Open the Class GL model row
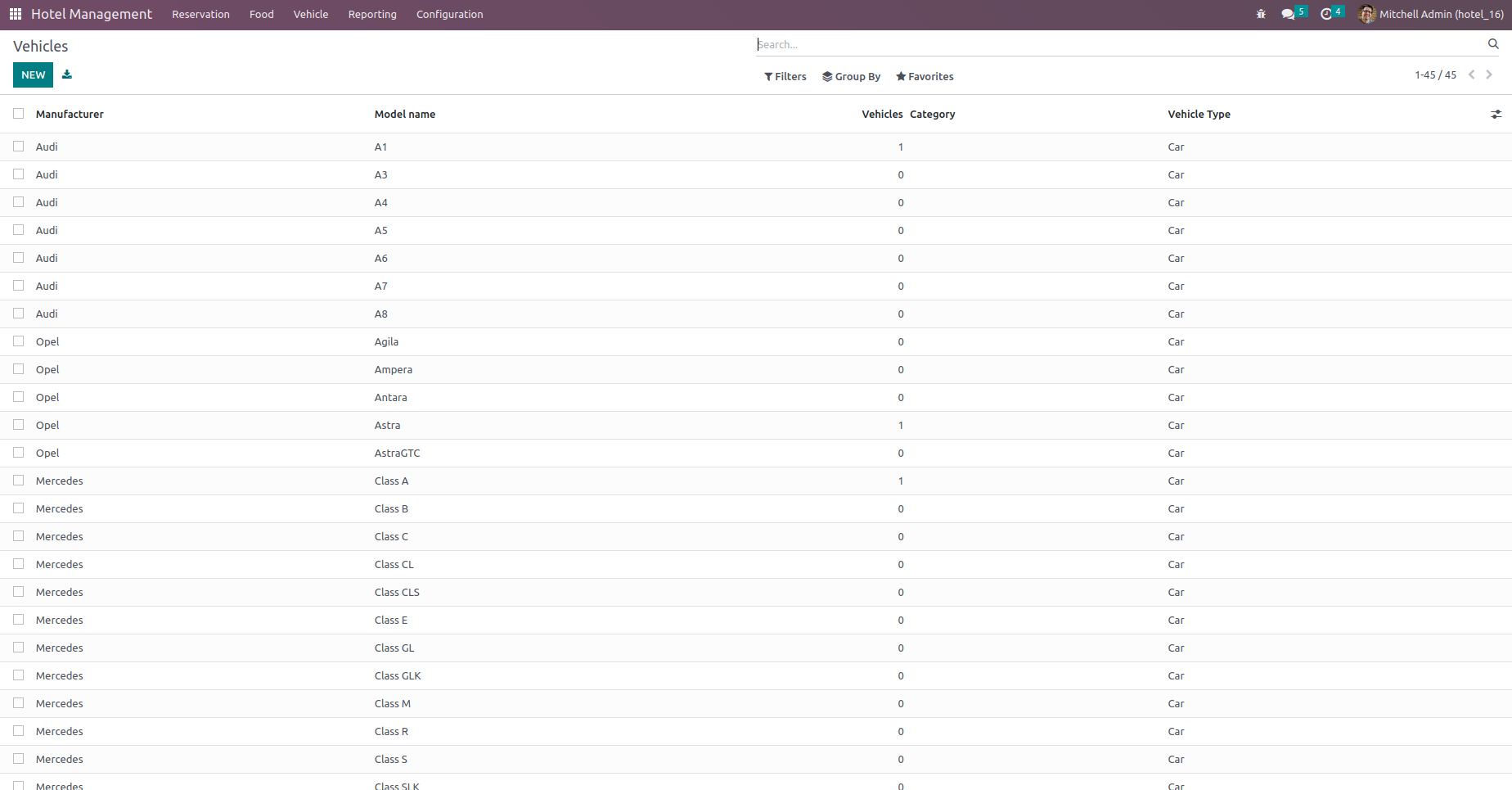Screen dimensions: 1512x790 point(756,648)
